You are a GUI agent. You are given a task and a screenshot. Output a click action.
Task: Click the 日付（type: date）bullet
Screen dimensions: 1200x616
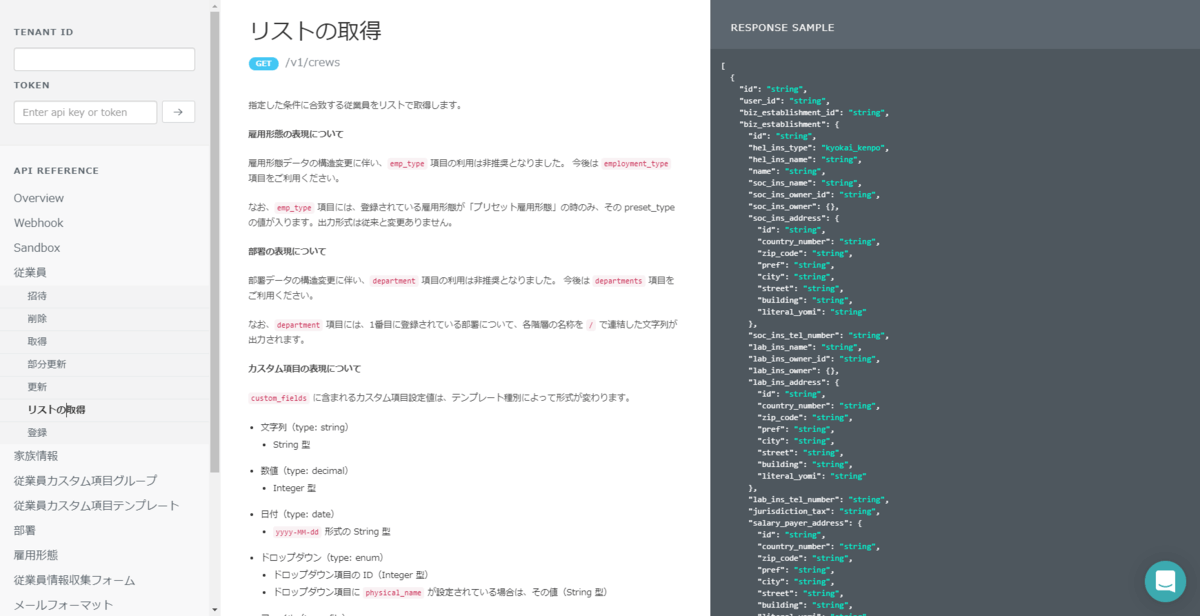(x=297, y=514)
